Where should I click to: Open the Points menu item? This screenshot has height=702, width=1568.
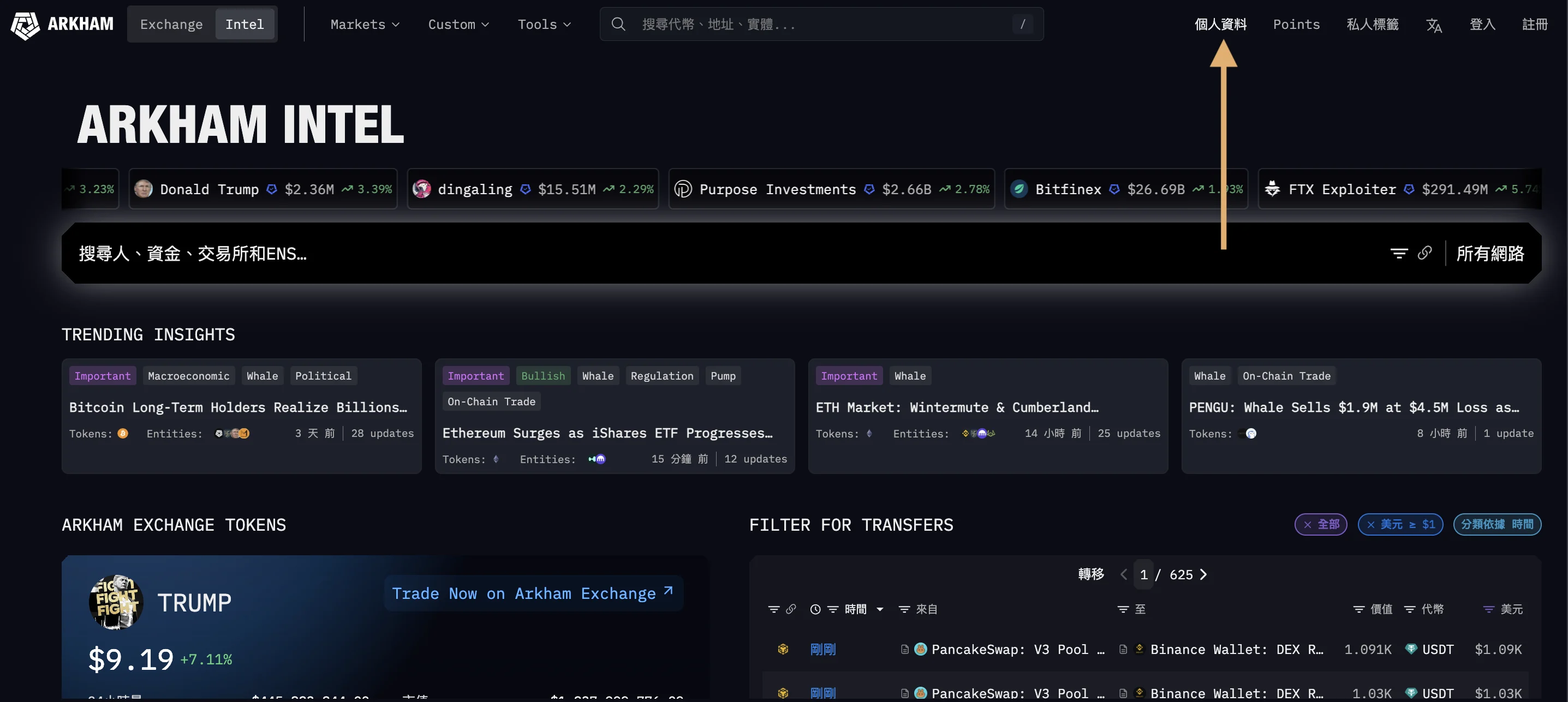(1297, 25)
